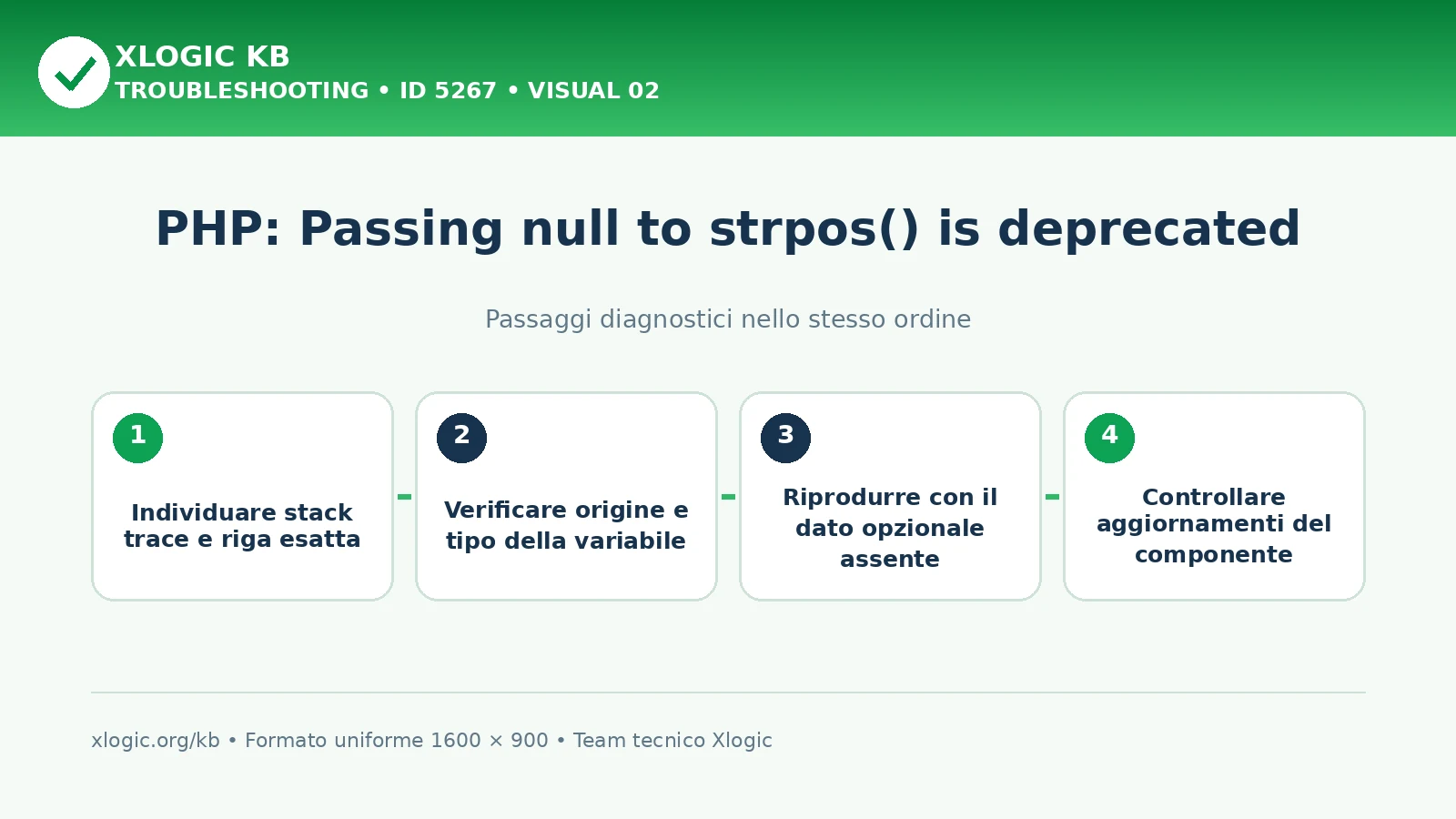Click the dark step 3 circle

pos(786,438)
